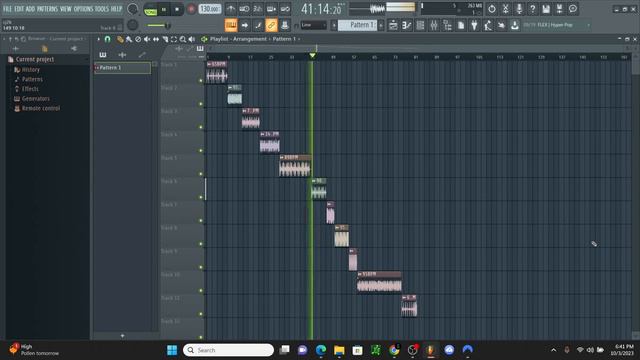Image resolution: width=640 pixels, height=360 pixels.
Task: Select the playlist Slice tool
Action: pos(165,39)
